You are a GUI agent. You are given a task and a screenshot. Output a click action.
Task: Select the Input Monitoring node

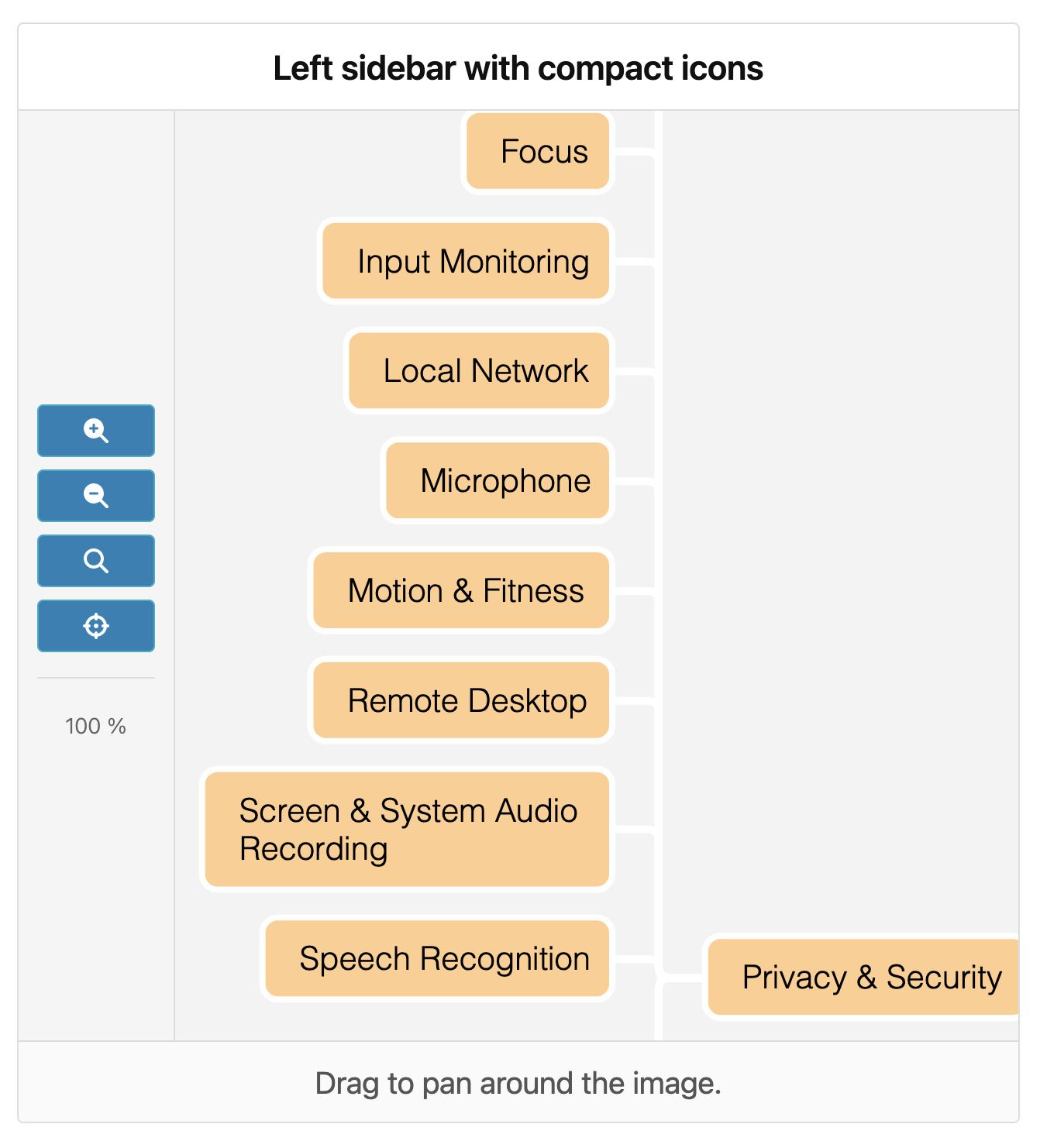click(x=466, y=261)
